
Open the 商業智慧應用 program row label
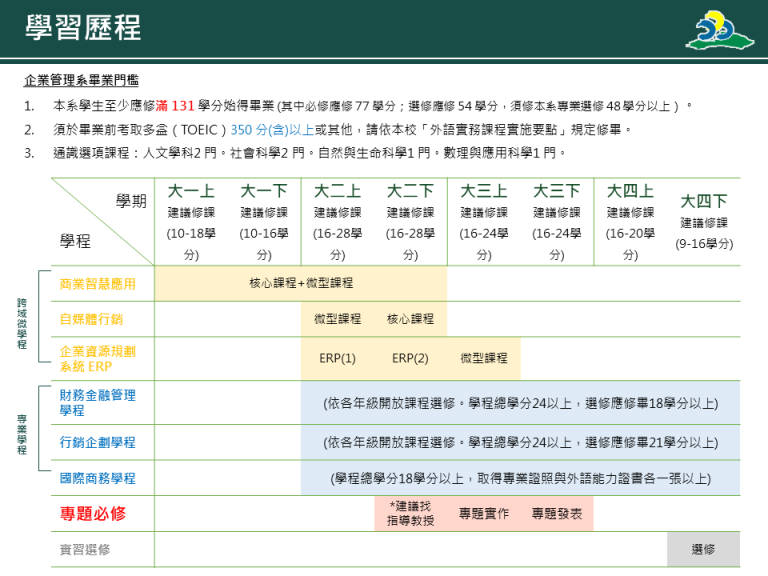(97, 283)
